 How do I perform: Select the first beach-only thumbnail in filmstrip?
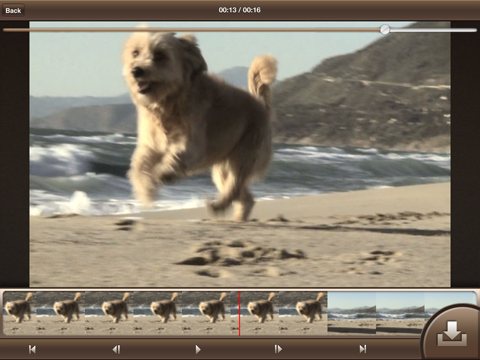point(352,313)
